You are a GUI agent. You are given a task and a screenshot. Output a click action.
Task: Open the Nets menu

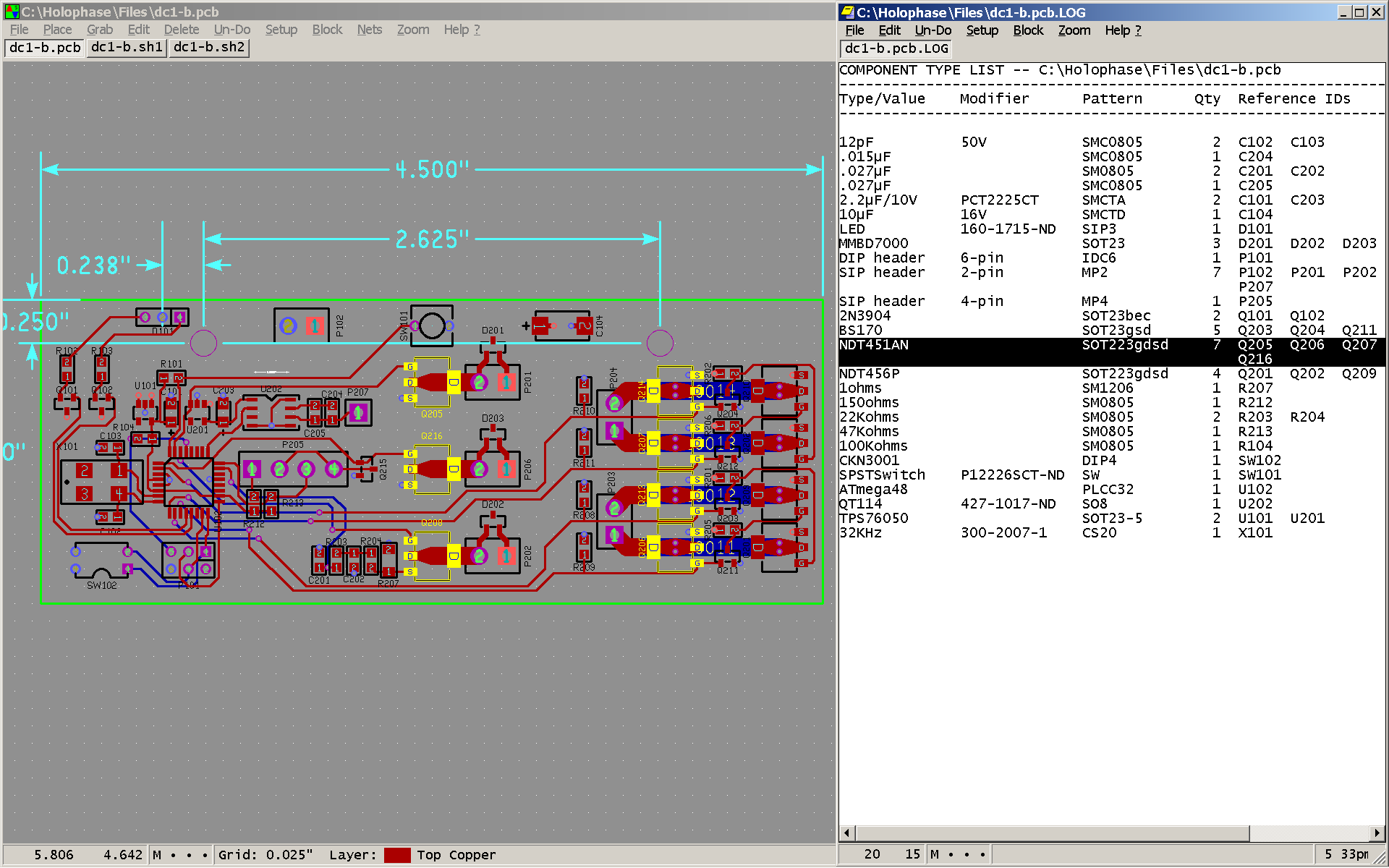click(369, 30)
